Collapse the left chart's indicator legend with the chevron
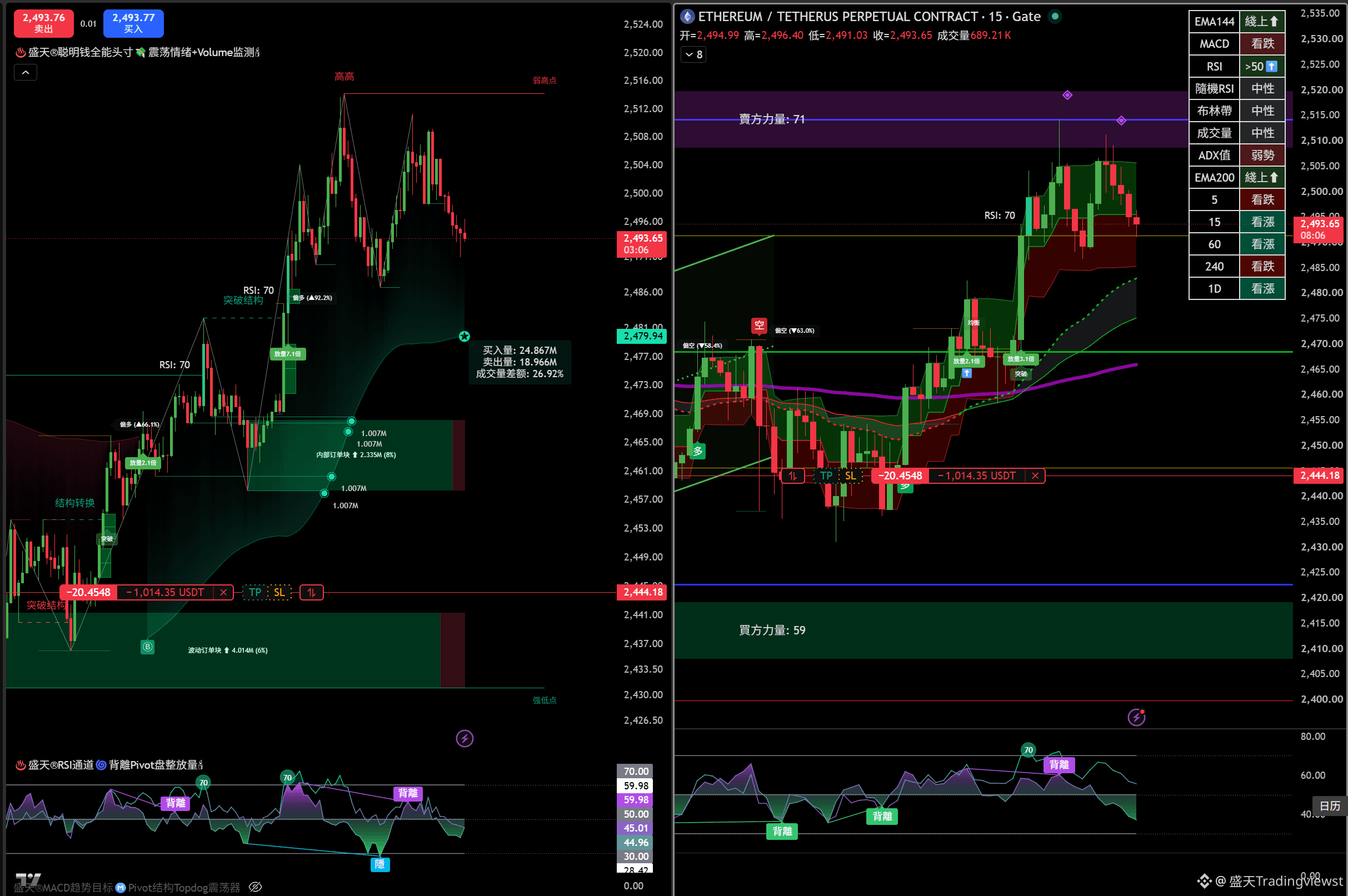Image resolution: width=1348 pixels, height=896 pixels. (x=26, y=73)
